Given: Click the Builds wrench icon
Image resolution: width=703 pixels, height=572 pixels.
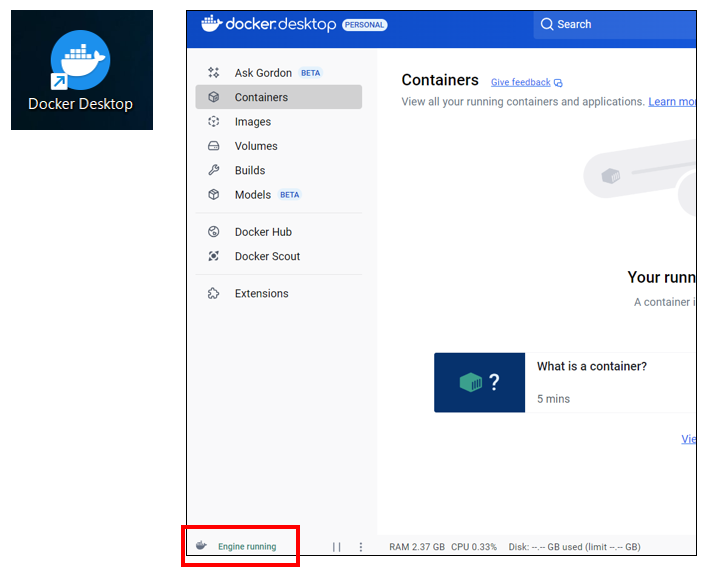Looking at the screenshot, I should click(214, 170).
